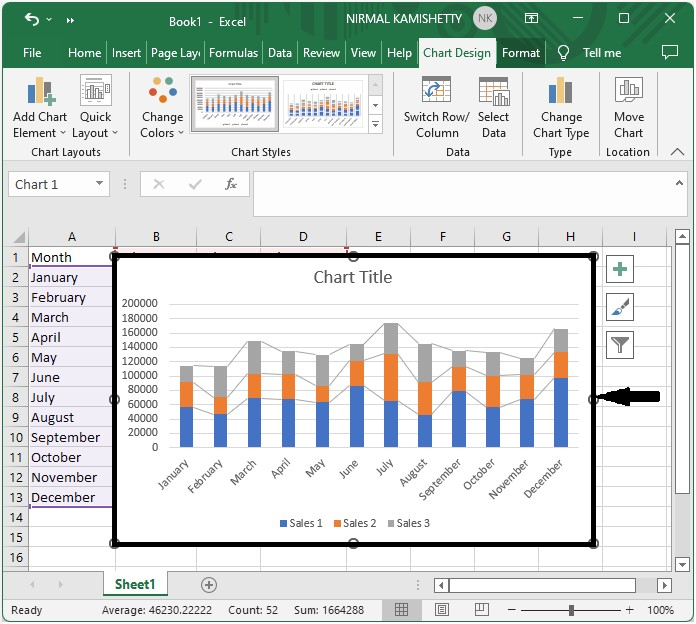Open the Name Box dropdown arrow
This screenshot has height=624, width=696.
99,183
